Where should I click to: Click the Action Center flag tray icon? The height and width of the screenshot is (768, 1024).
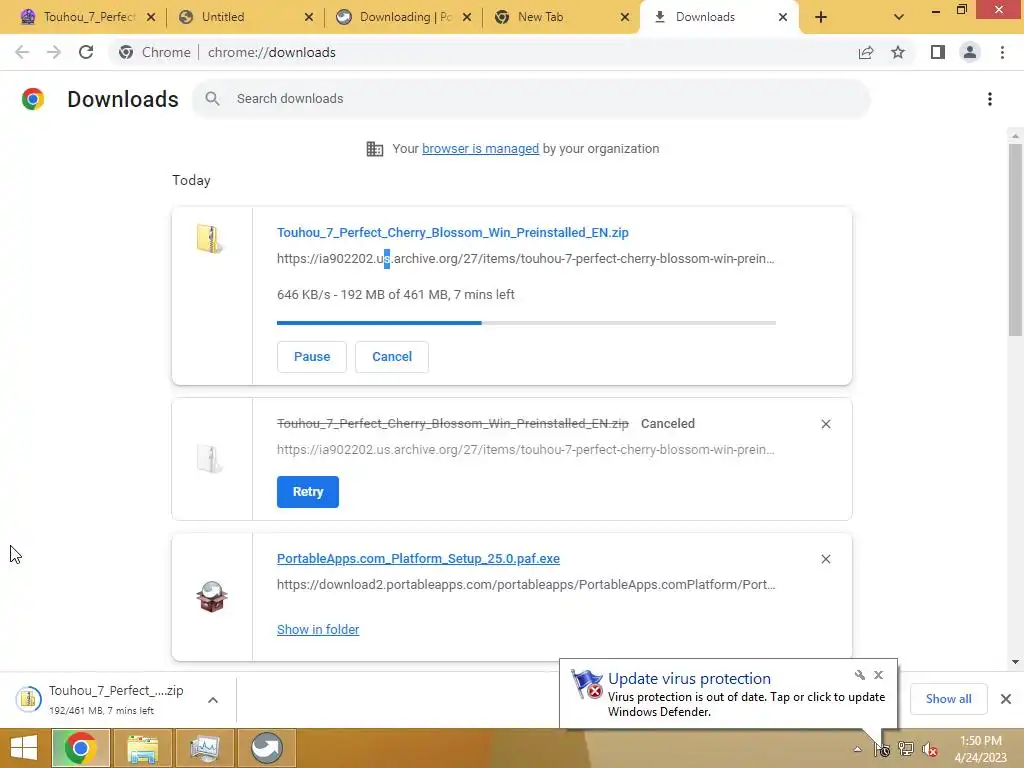(x=882, y=749)
